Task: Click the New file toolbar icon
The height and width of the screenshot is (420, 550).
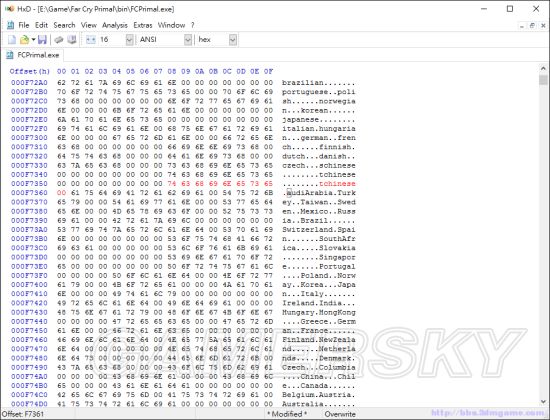Action: (x=12, y=40)
